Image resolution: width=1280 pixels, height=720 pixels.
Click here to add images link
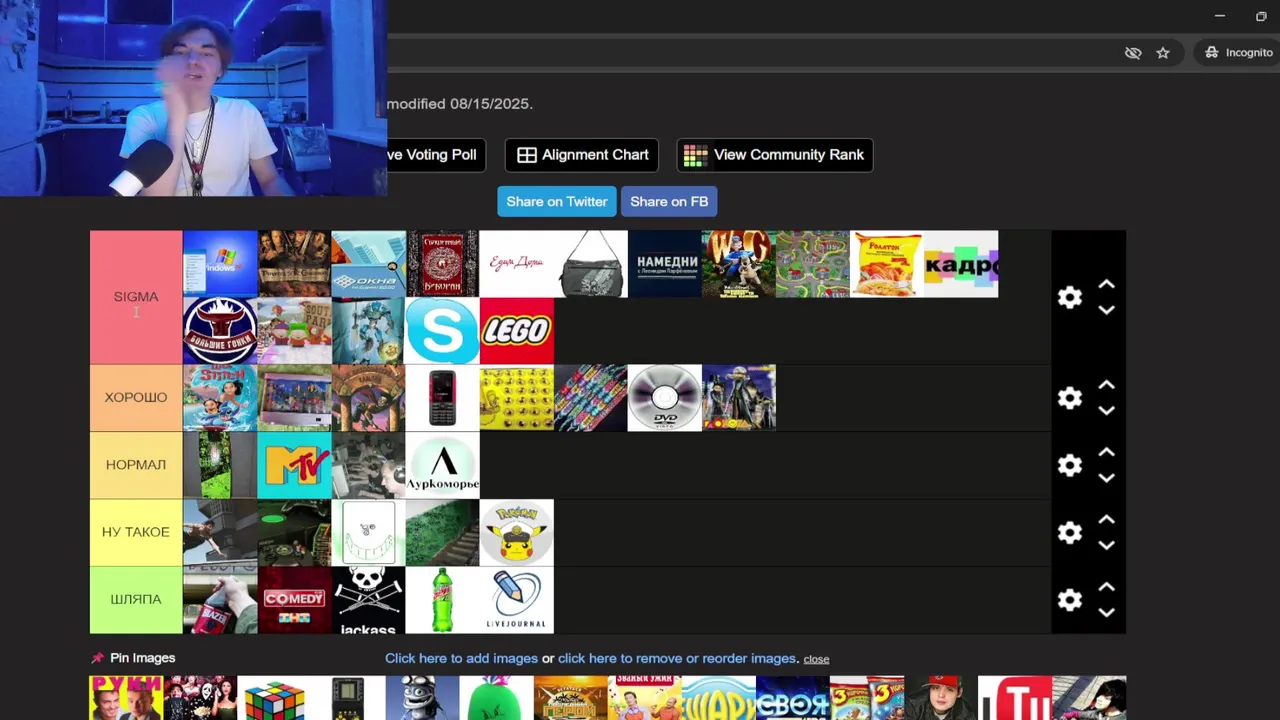[461, 658]
